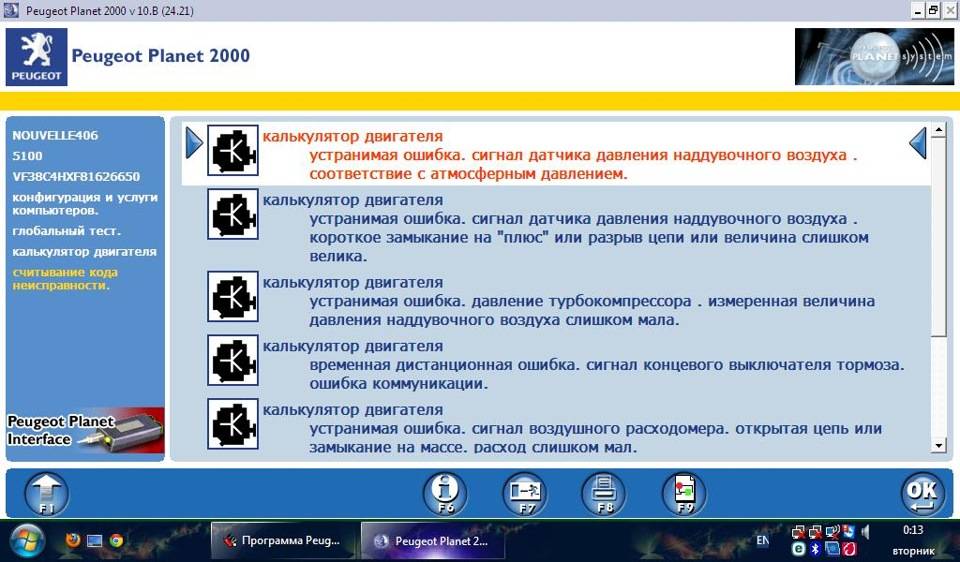
Task: Click the F8 print button
Action: 604,493
